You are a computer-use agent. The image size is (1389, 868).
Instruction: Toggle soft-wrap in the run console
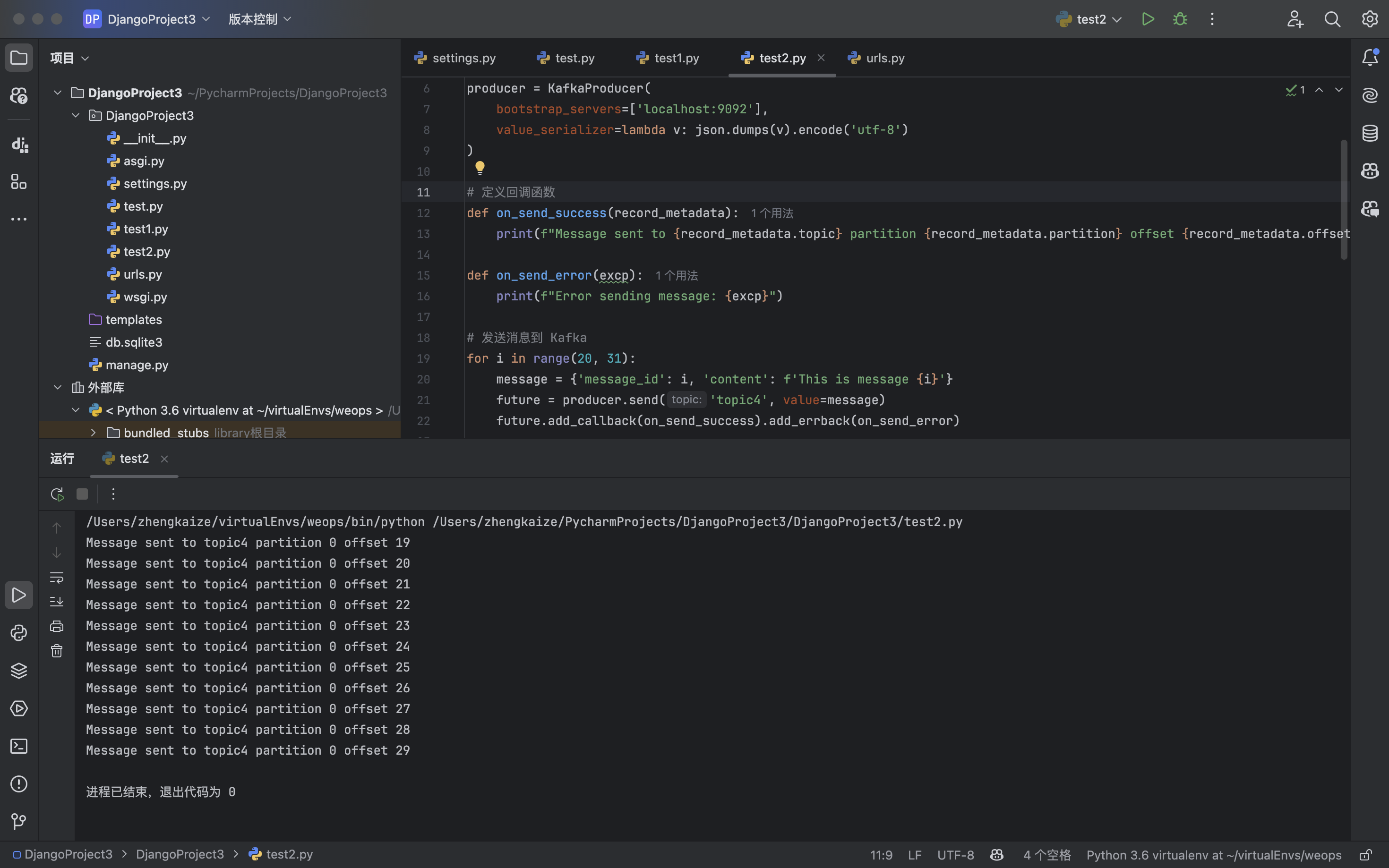coord(56,578)
